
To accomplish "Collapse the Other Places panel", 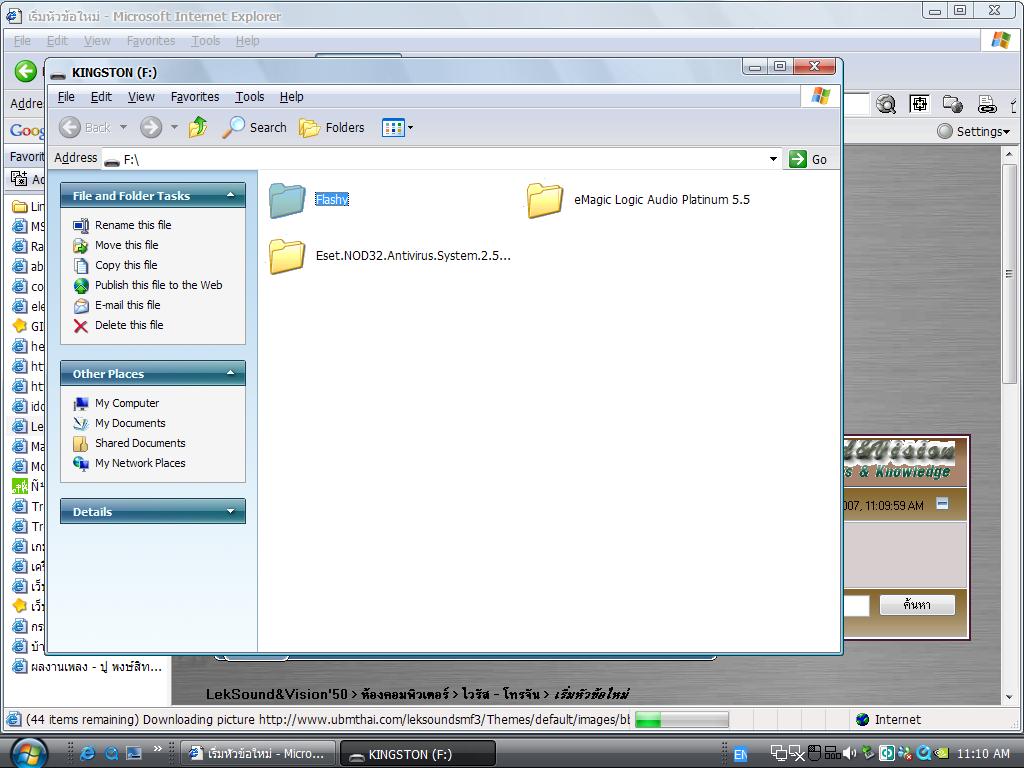I will [x=231, y=374].
